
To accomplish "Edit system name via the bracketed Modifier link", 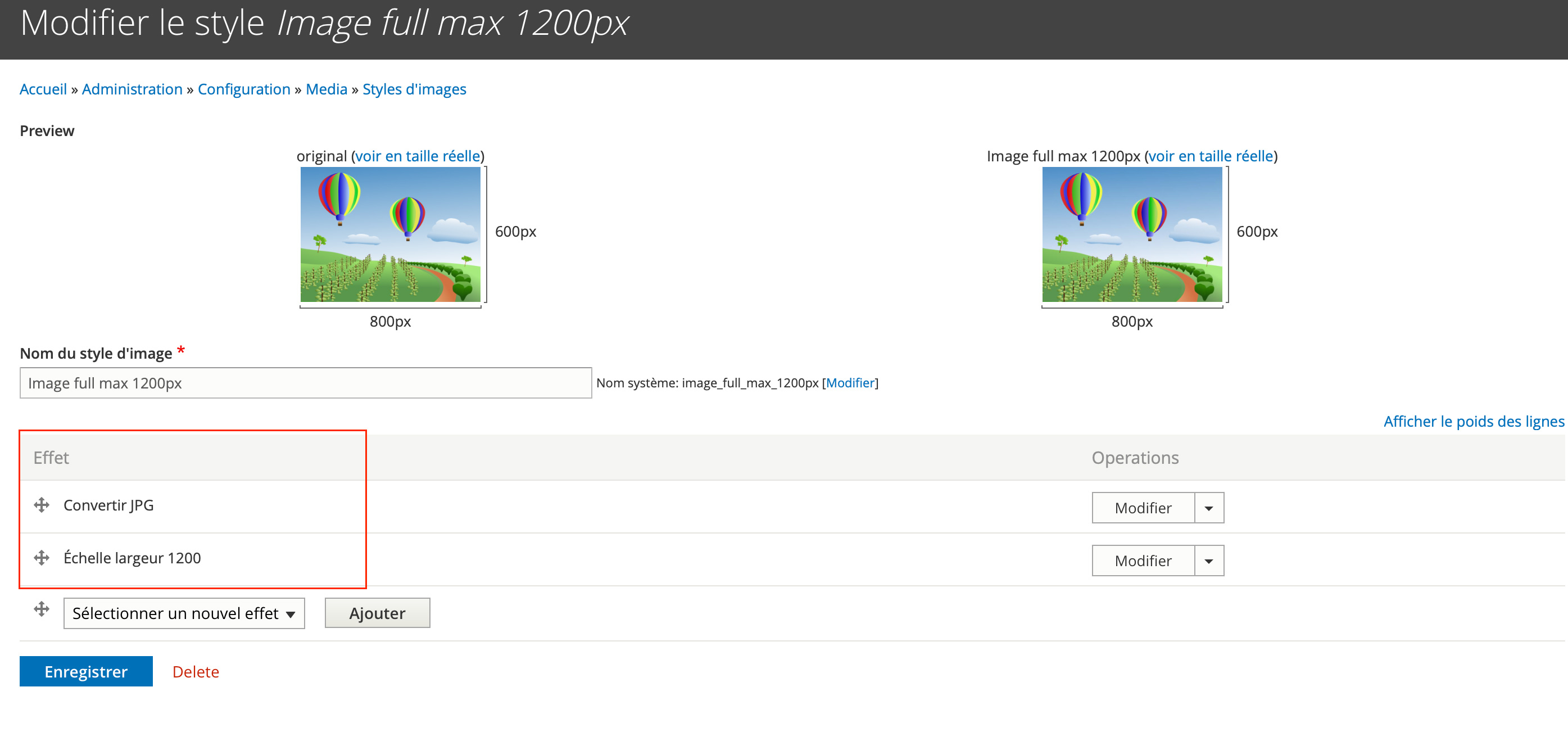I will point(850,383).
